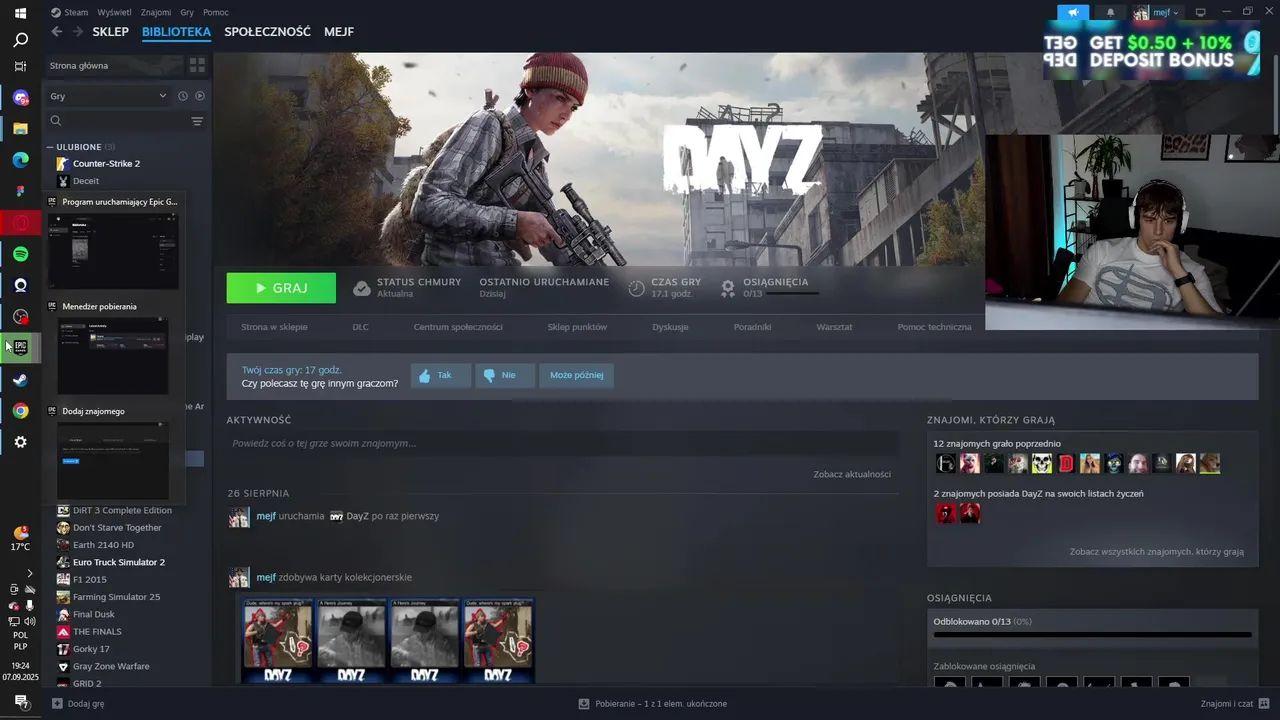Open Windows Settings gear in taskbar

point(20,442)
